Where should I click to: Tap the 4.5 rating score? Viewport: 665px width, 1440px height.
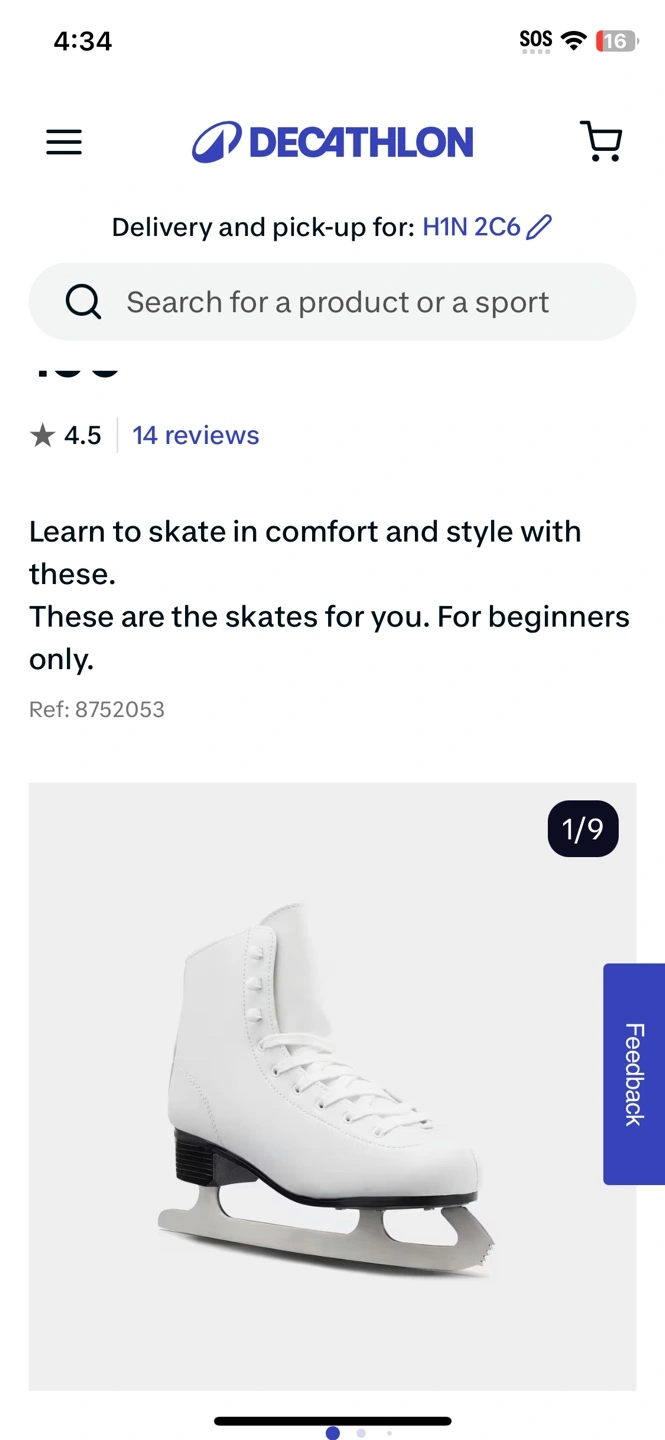(x=83, y=436)
